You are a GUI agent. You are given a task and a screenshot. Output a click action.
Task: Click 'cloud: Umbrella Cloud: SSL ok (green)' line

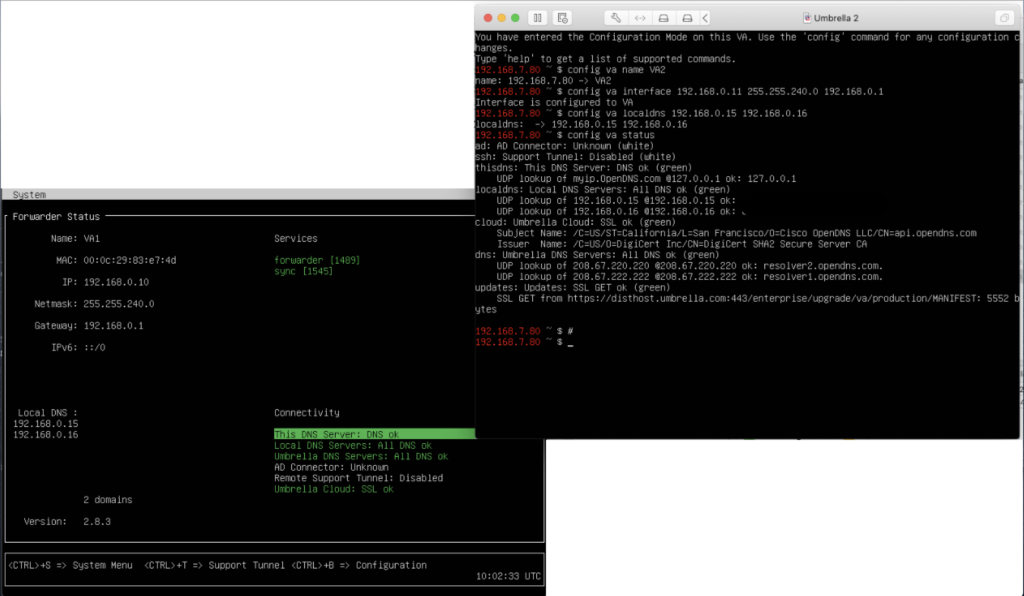pyautogui.click(x=575, y=222)
